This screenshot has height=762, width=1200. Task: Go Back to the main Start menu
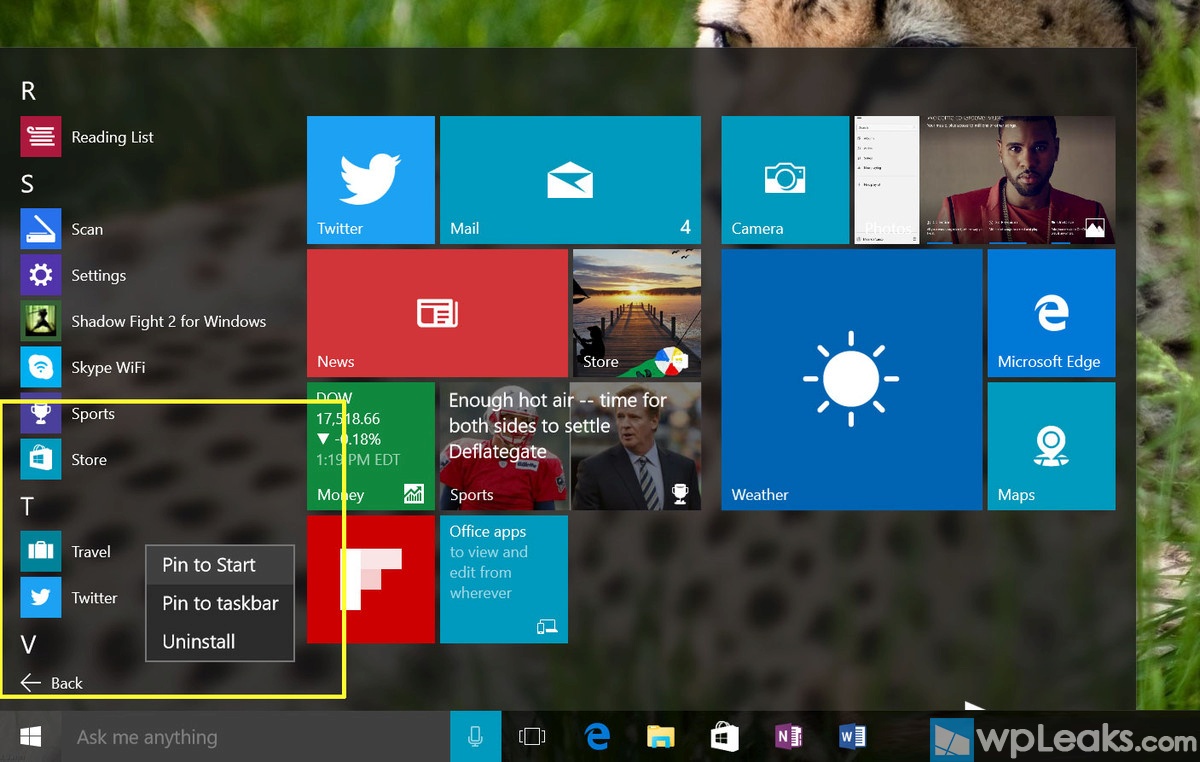(52, 683)
